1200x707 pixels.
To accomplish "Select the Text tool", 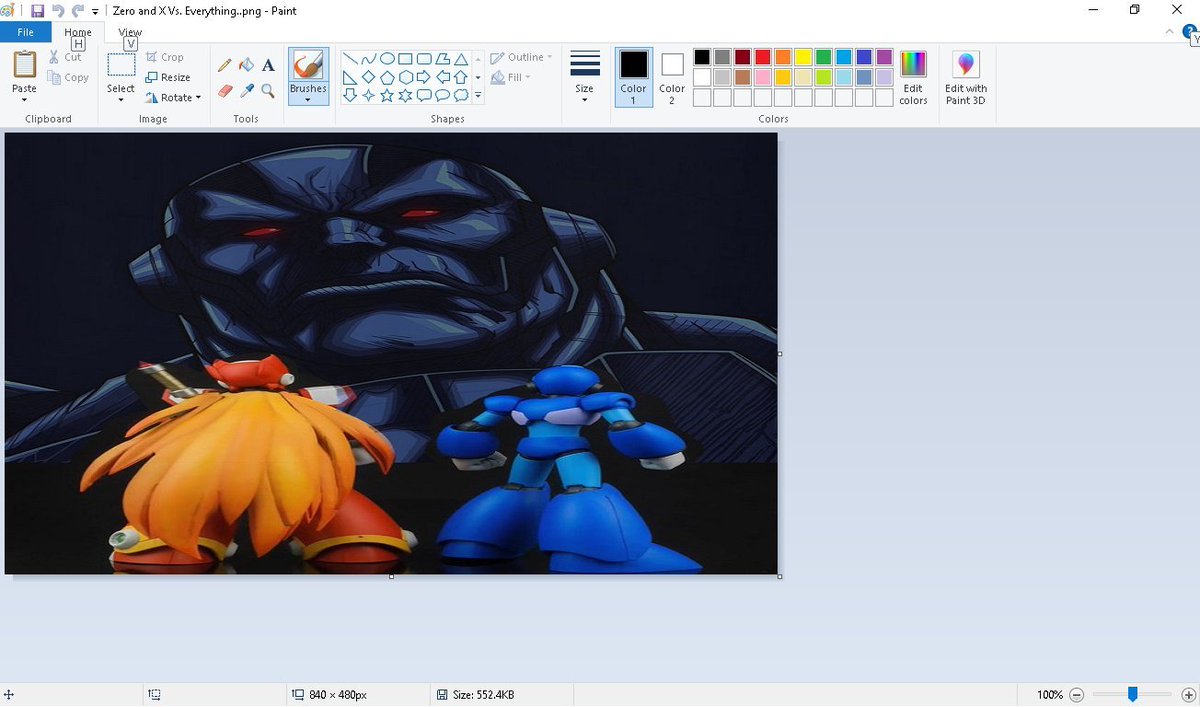I will click(x=268, y=65).
